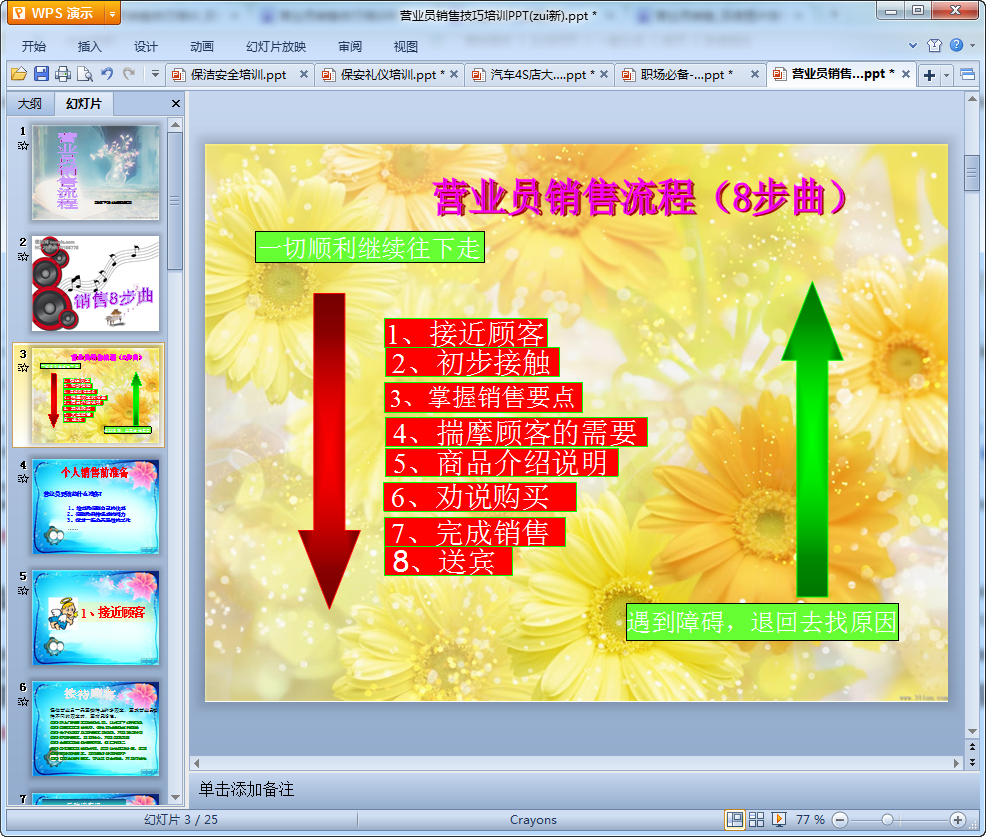Start slideshow from status bar icon
986x837 pixels.
tap(778, 819)
